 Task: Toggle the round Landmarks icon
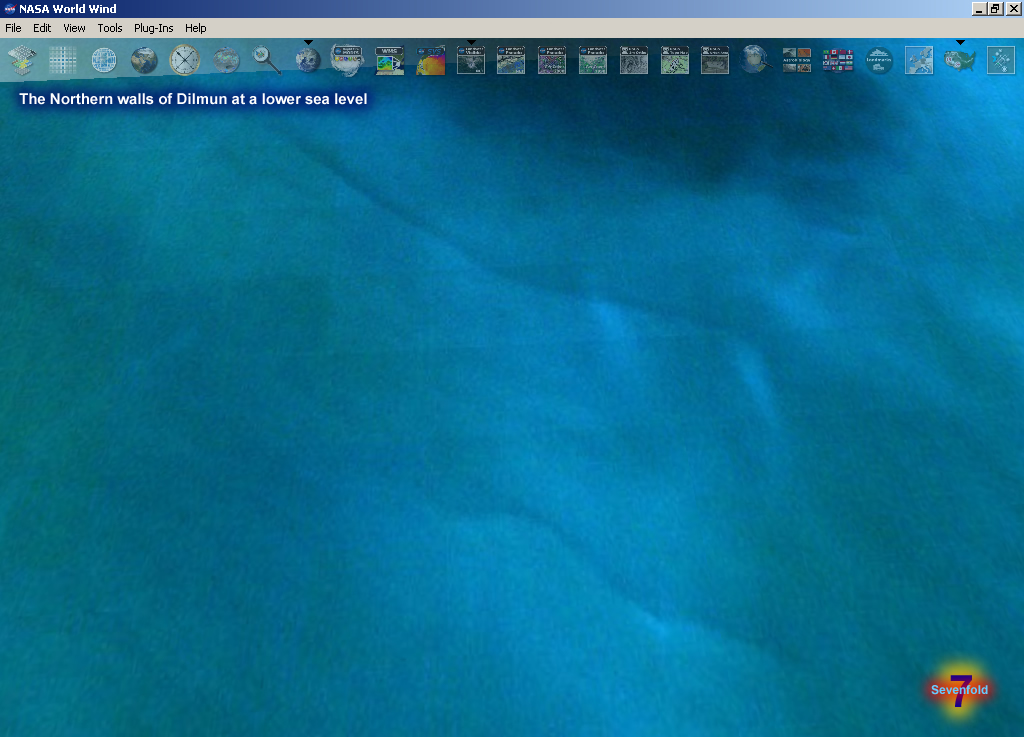pos(879,60)
